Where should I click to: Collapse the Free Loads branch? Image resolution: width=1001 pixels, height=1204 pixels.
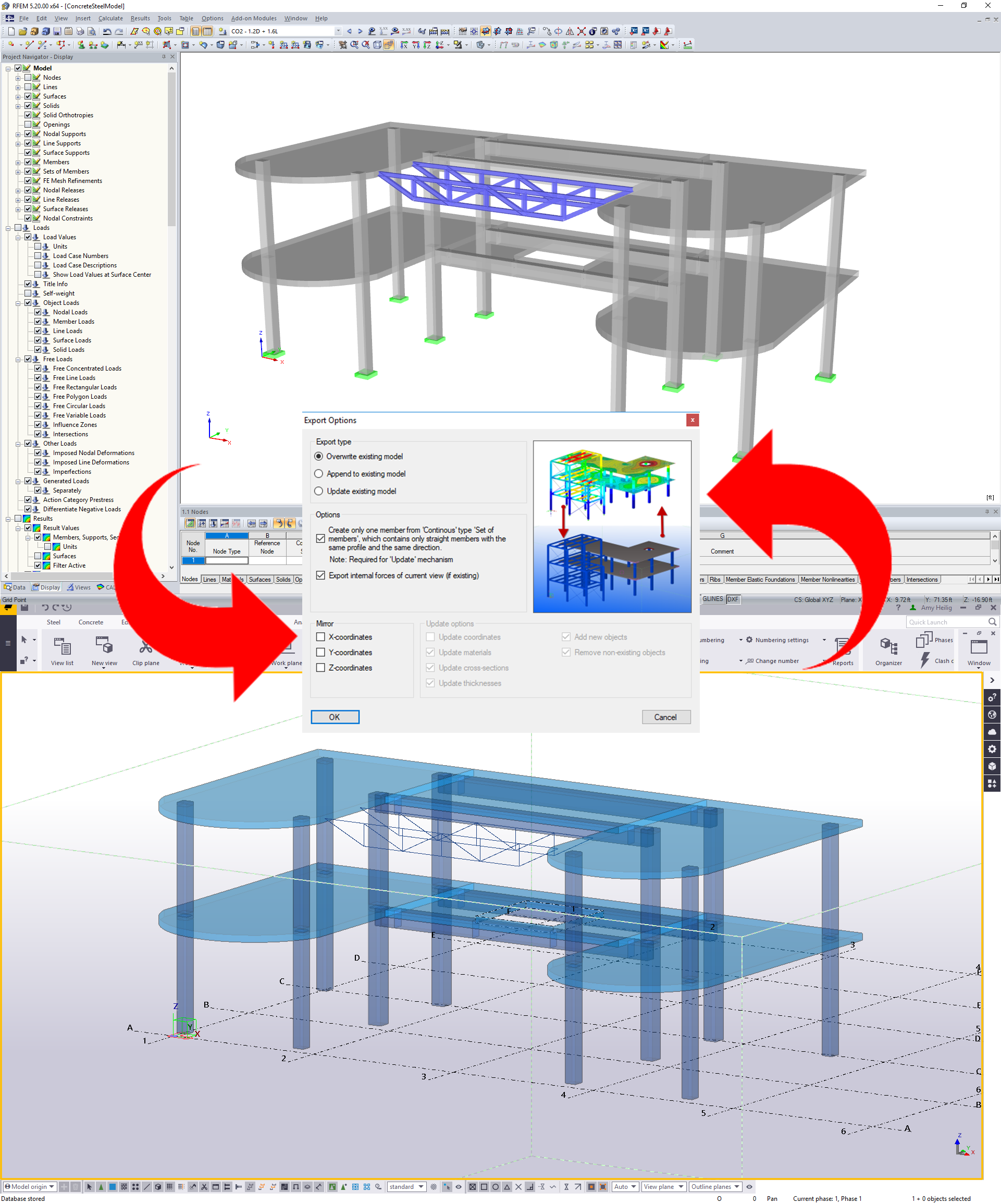coord(18,359)
